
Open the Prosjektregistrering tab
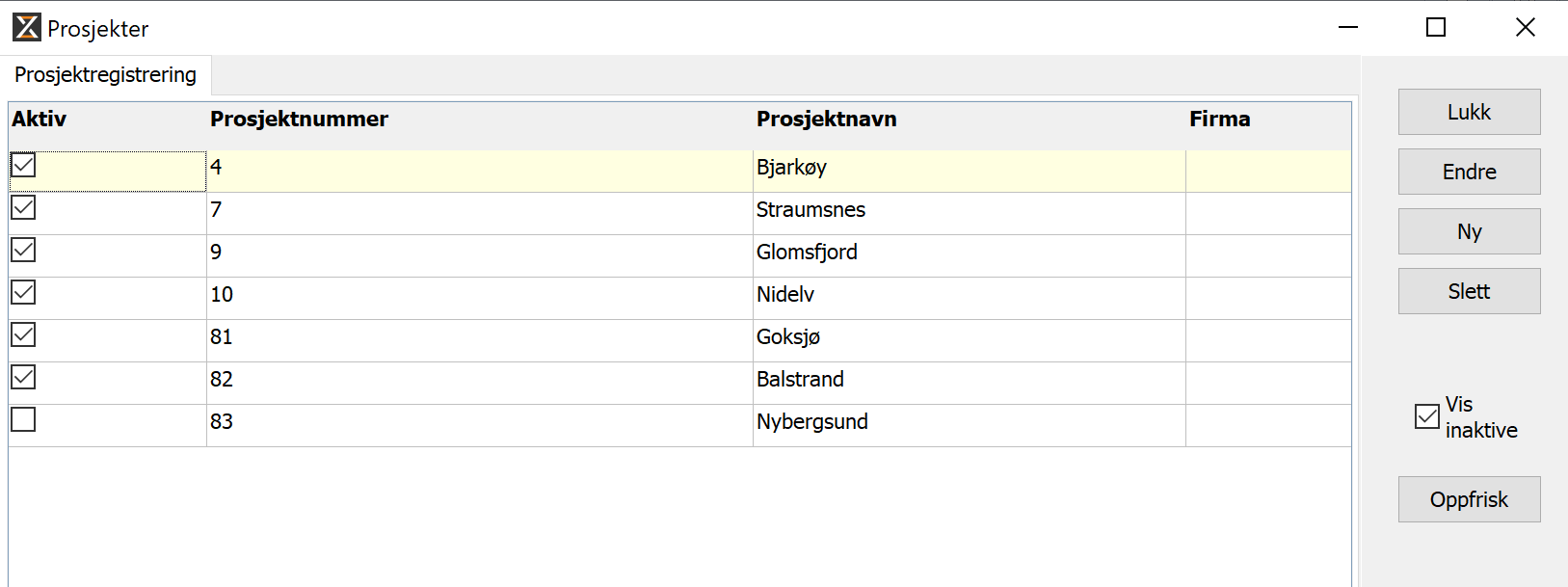tap(106, 75)
